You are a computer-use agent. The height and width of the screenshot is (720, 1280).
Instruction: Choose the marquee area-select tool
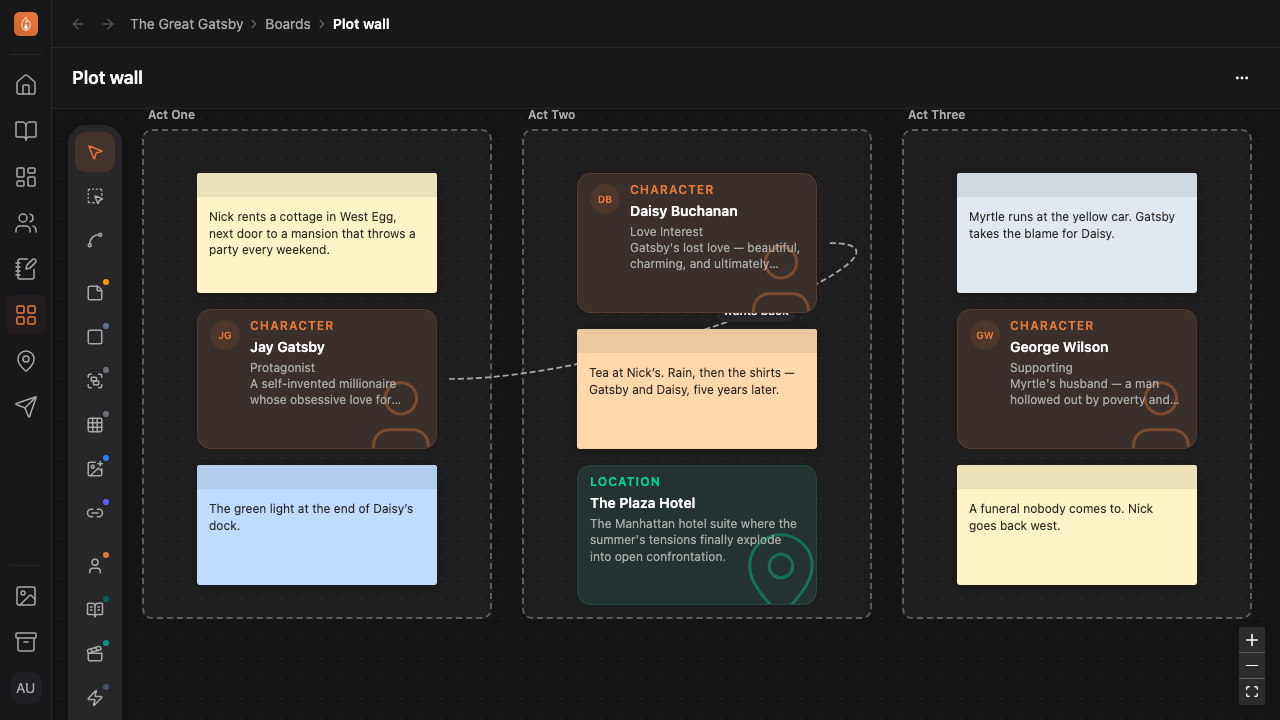coord(95,196)
